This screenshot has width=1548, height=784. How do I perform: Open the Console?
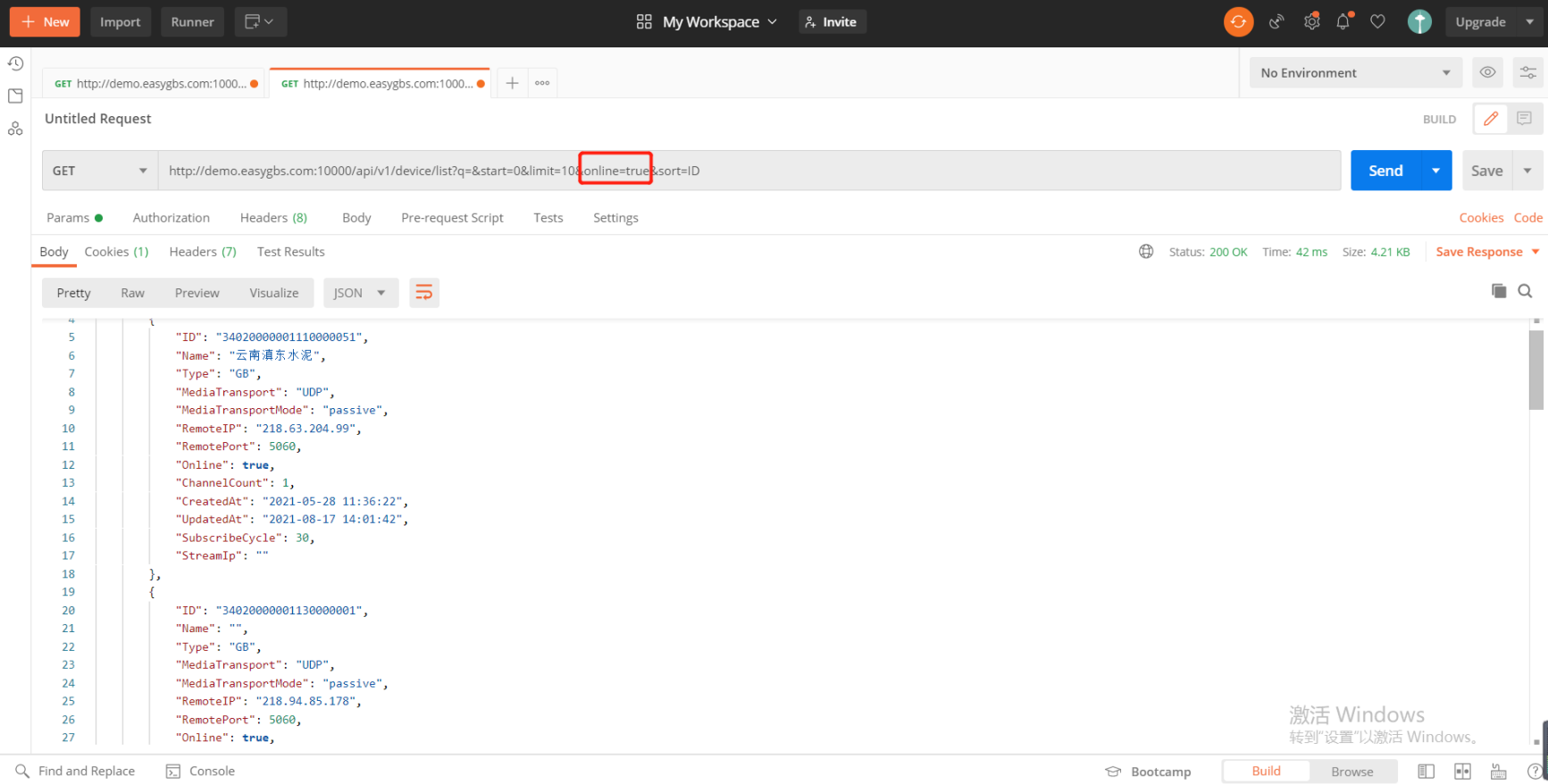(201, 771)
